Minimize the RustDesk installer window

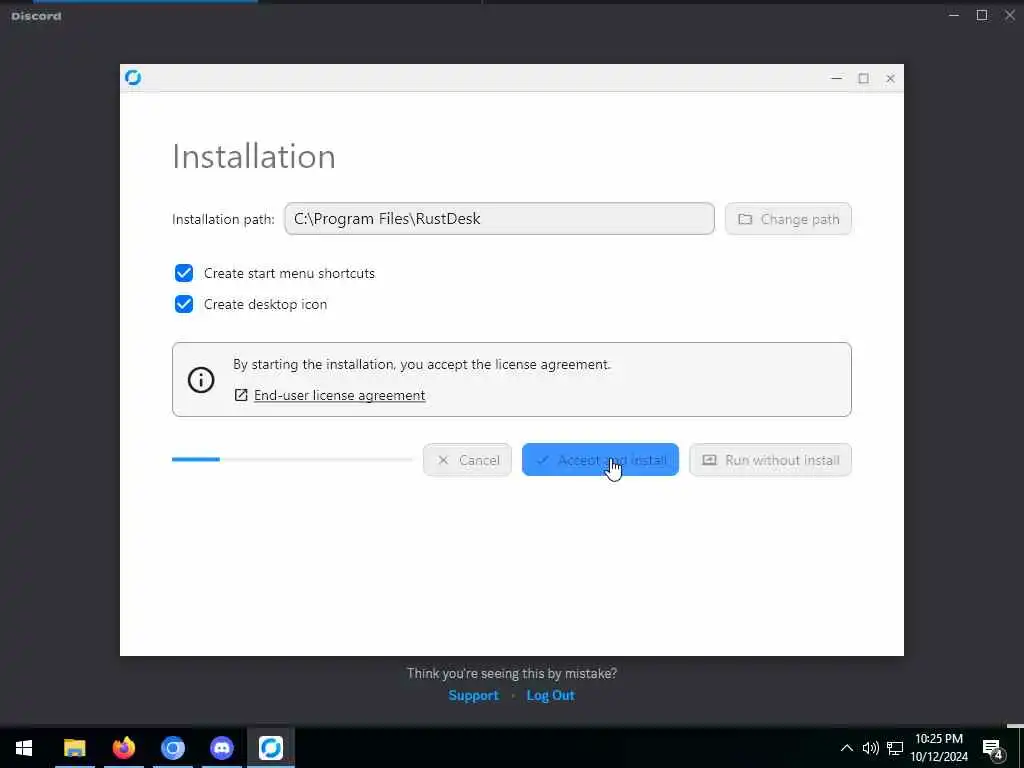click(x=837, y=78)
